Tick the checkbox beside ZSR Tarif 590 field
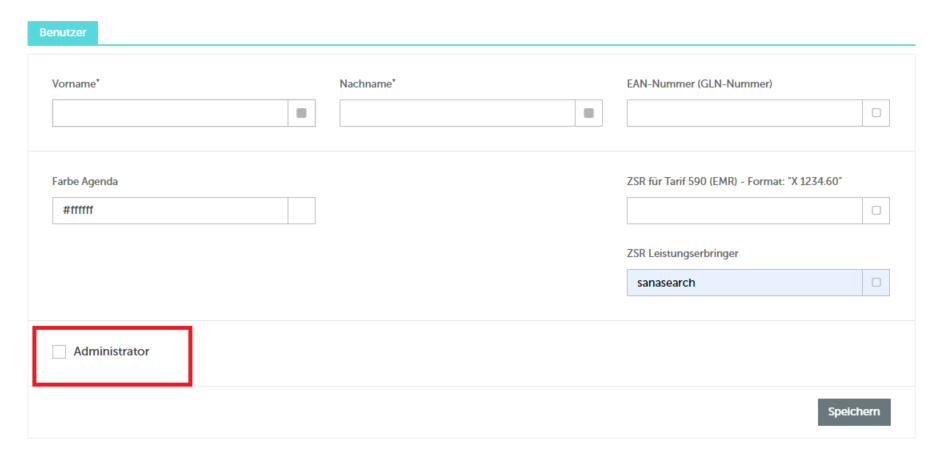Viewport: 934px width, 449px height. tap(876, 210)
